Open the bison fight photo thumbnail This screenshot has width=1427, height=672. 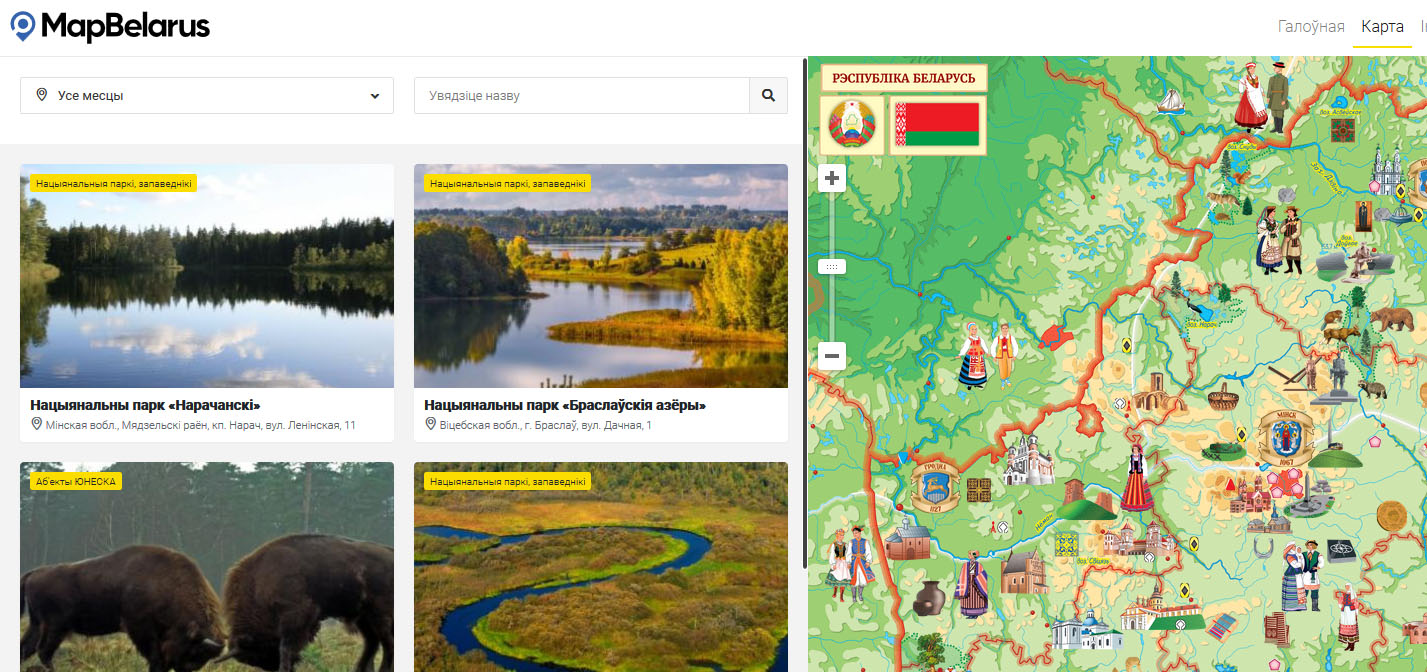point(207,567)
